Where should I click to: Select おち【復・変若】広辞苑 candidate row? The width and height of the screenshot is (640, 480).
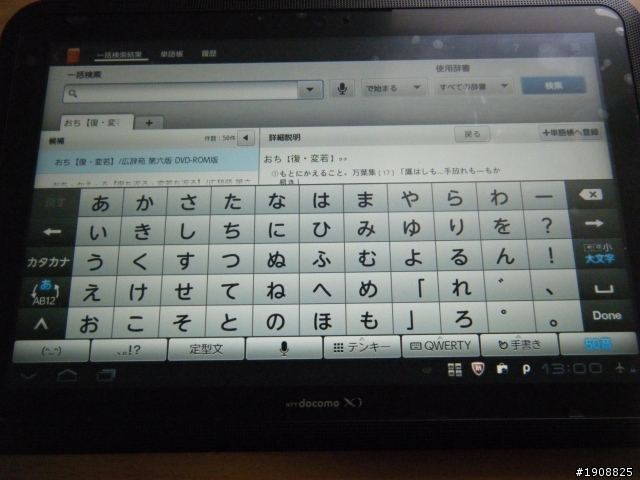click(x=147, y=161)
